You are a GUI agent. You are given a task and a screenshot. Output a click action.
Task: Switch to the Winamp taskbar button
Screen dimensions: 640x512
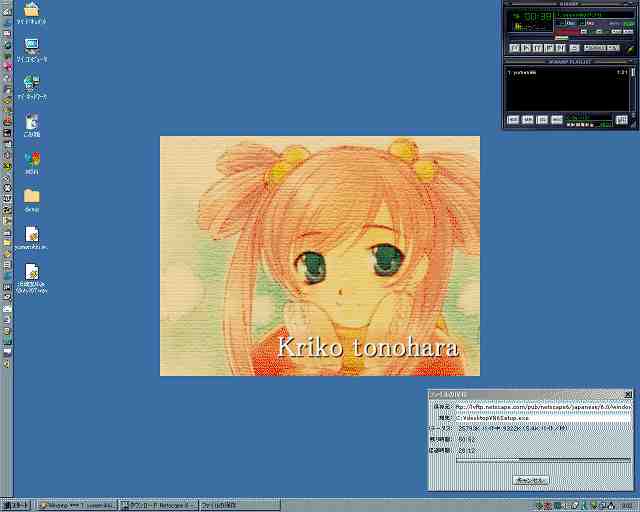pos(77,505)
